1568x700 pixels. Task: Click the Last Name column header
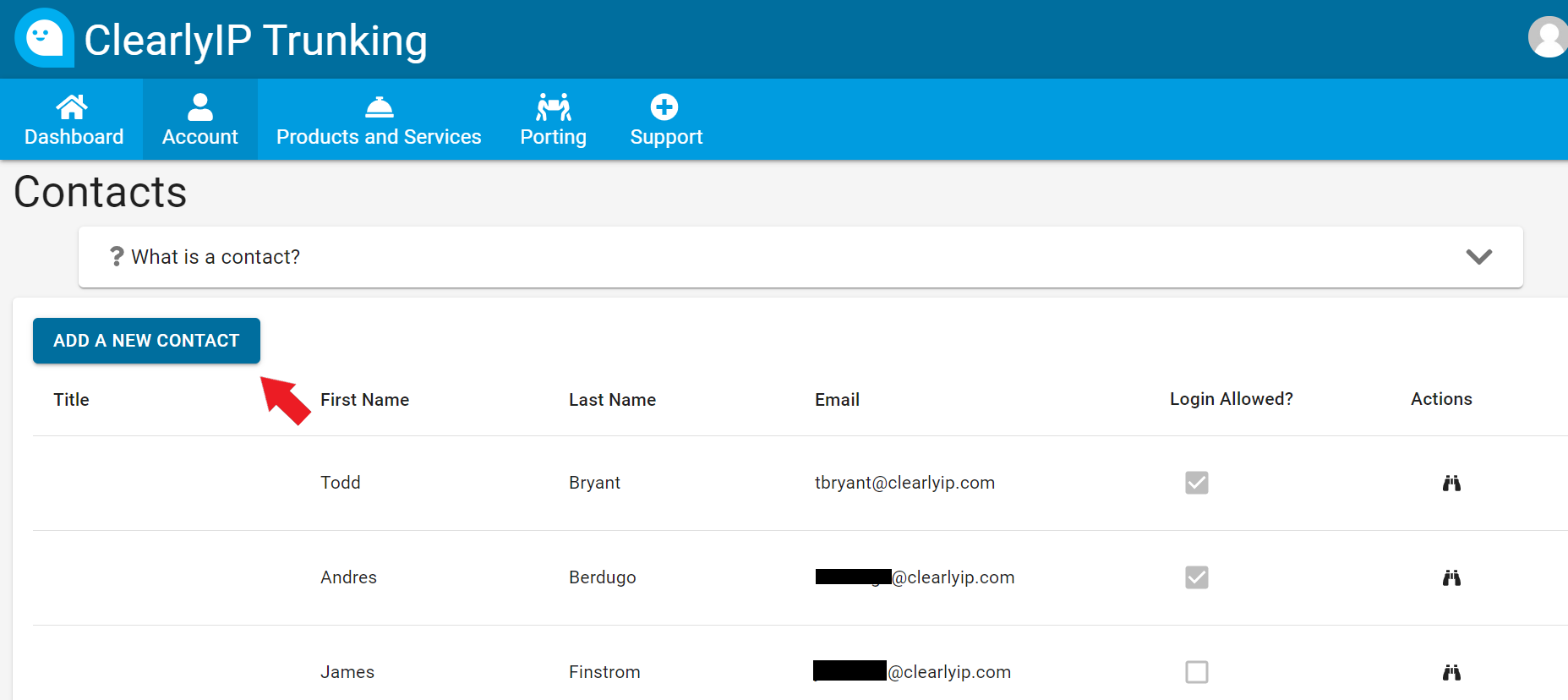tap(612, 400)
